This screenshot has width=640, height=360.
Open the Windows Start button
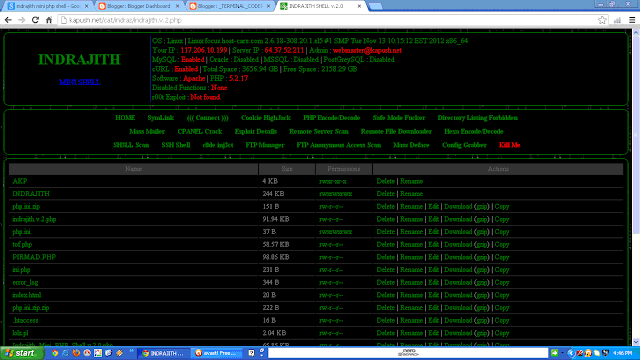tap(22, 353)
